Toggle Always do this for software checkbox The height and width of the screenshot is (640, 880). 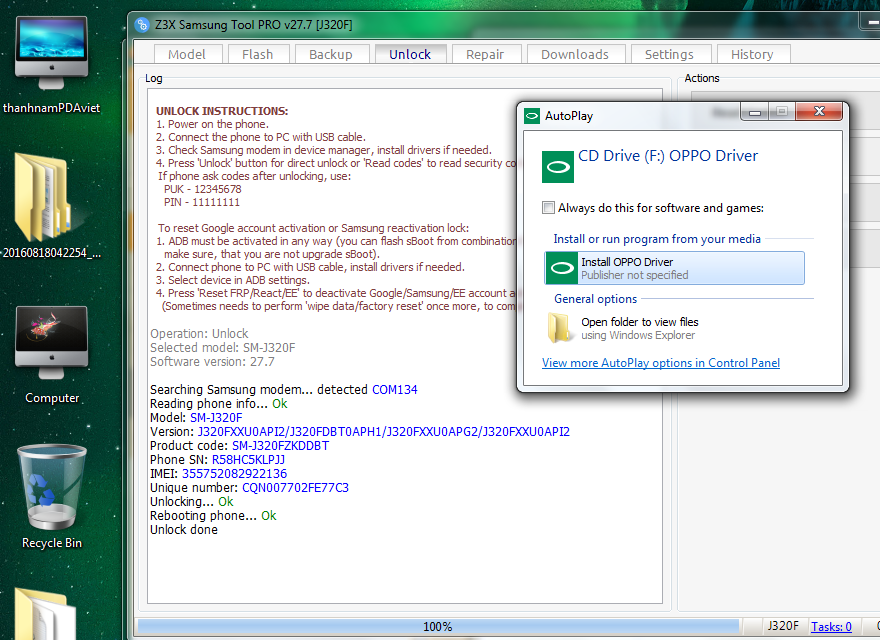click(x=548, y=208)
